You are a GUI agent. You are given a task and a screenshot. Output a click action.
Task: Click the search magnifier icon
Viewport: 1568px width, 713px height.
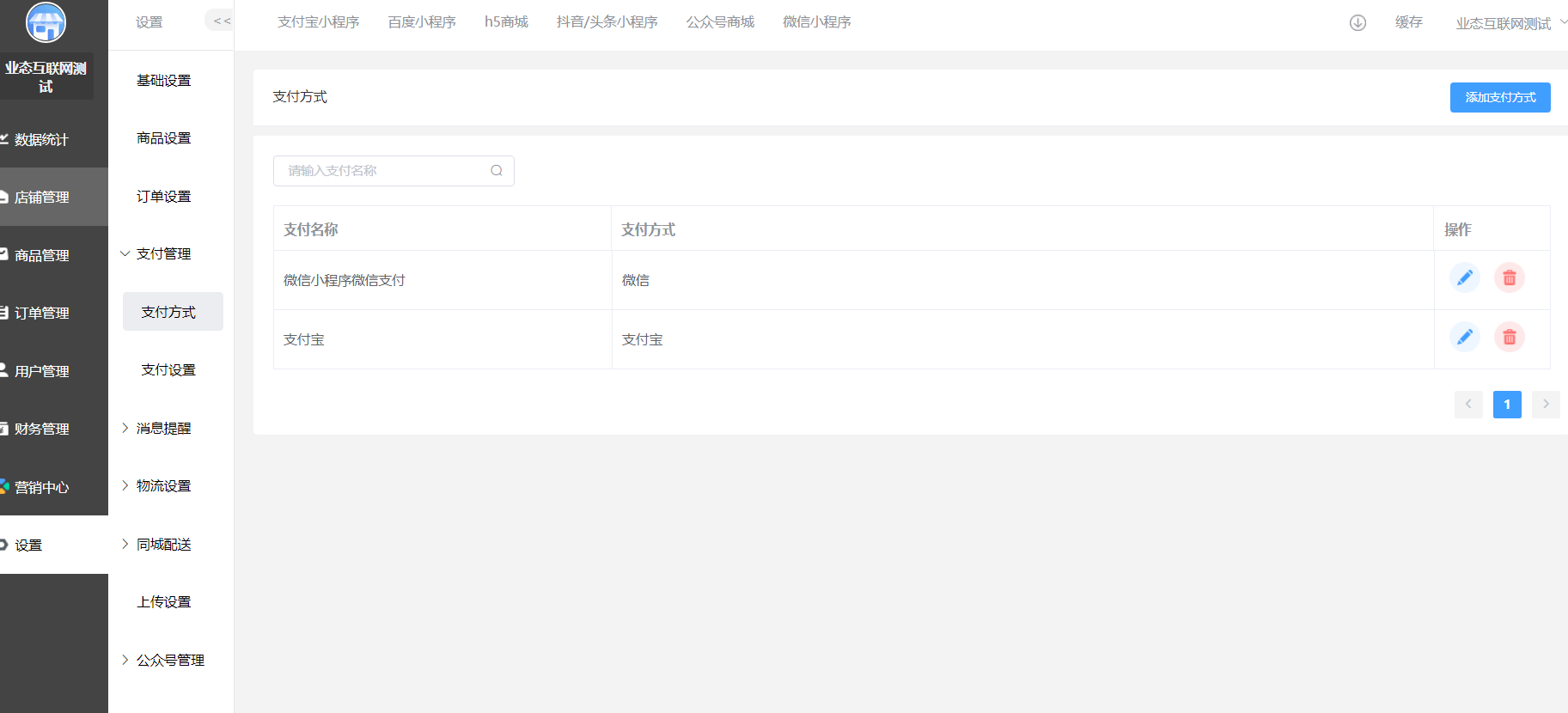(497, 171)
